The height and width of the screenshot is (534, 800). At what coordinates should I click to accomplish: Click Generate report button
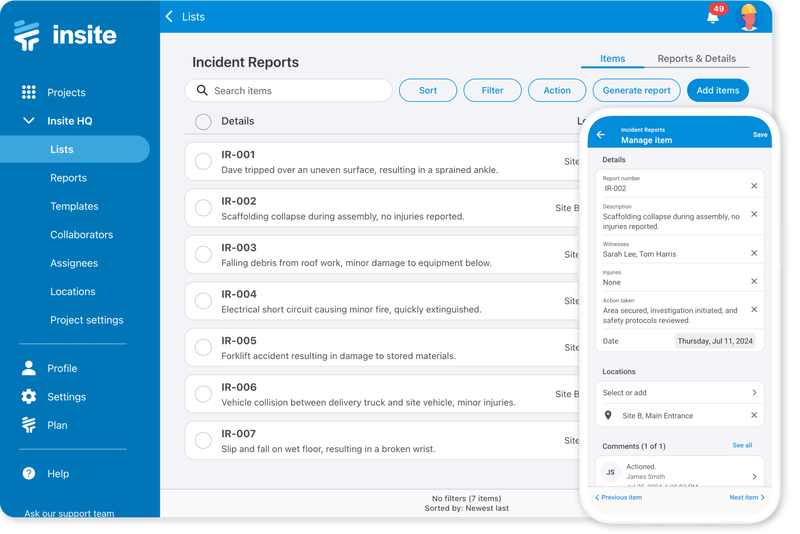click(x=636, y=90)
